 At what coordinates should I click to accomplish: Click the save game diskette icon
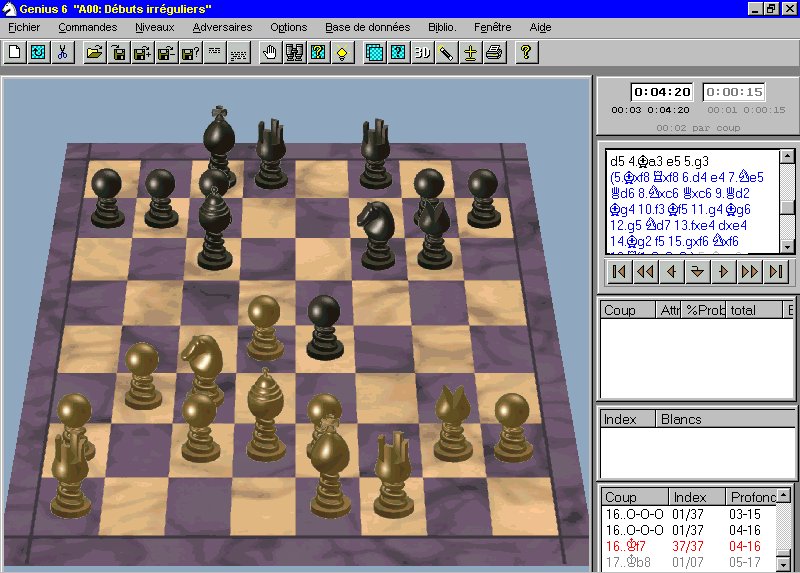pyautogui.click(x=118, y=52)
